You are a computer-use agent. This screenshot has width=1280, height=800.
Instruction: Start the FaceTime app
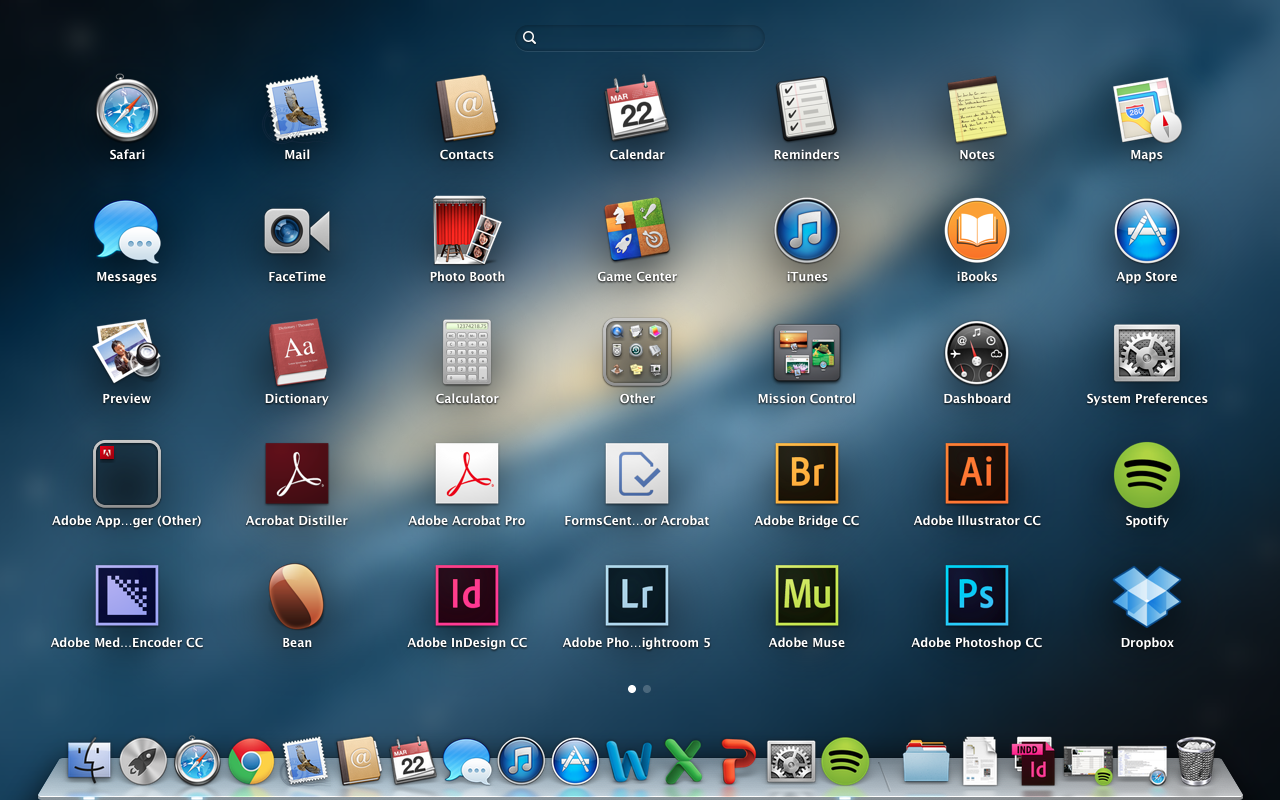(x=297, y=231)
